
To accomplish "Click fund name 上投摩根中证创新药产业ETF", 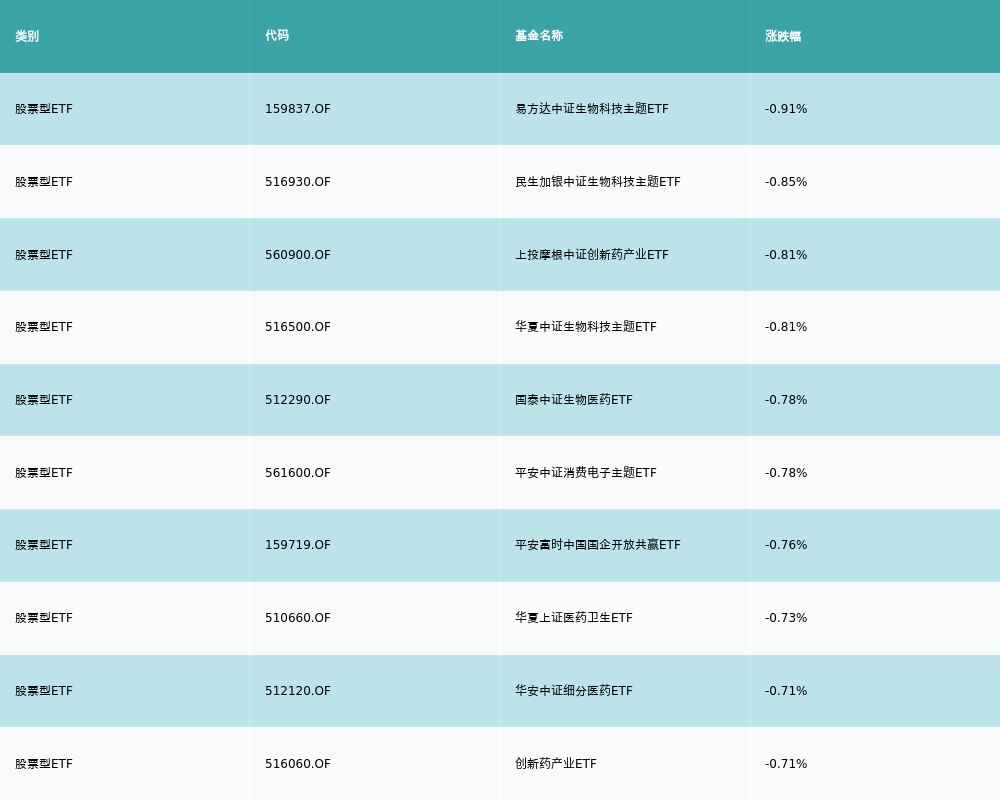I will coord(592,255).
